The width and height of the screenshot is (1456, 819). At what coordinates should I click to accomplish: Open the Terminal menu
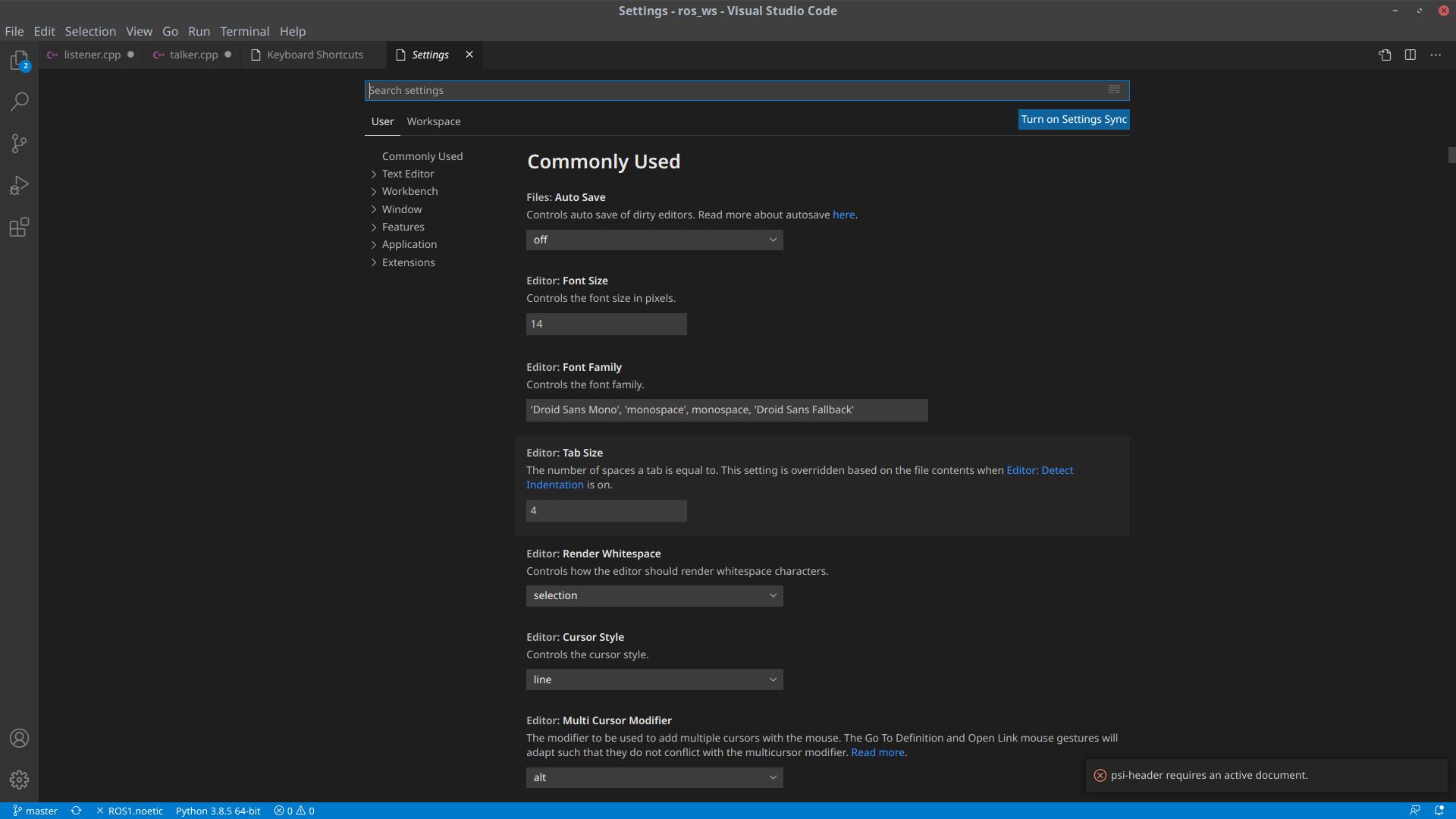[244, 31]
